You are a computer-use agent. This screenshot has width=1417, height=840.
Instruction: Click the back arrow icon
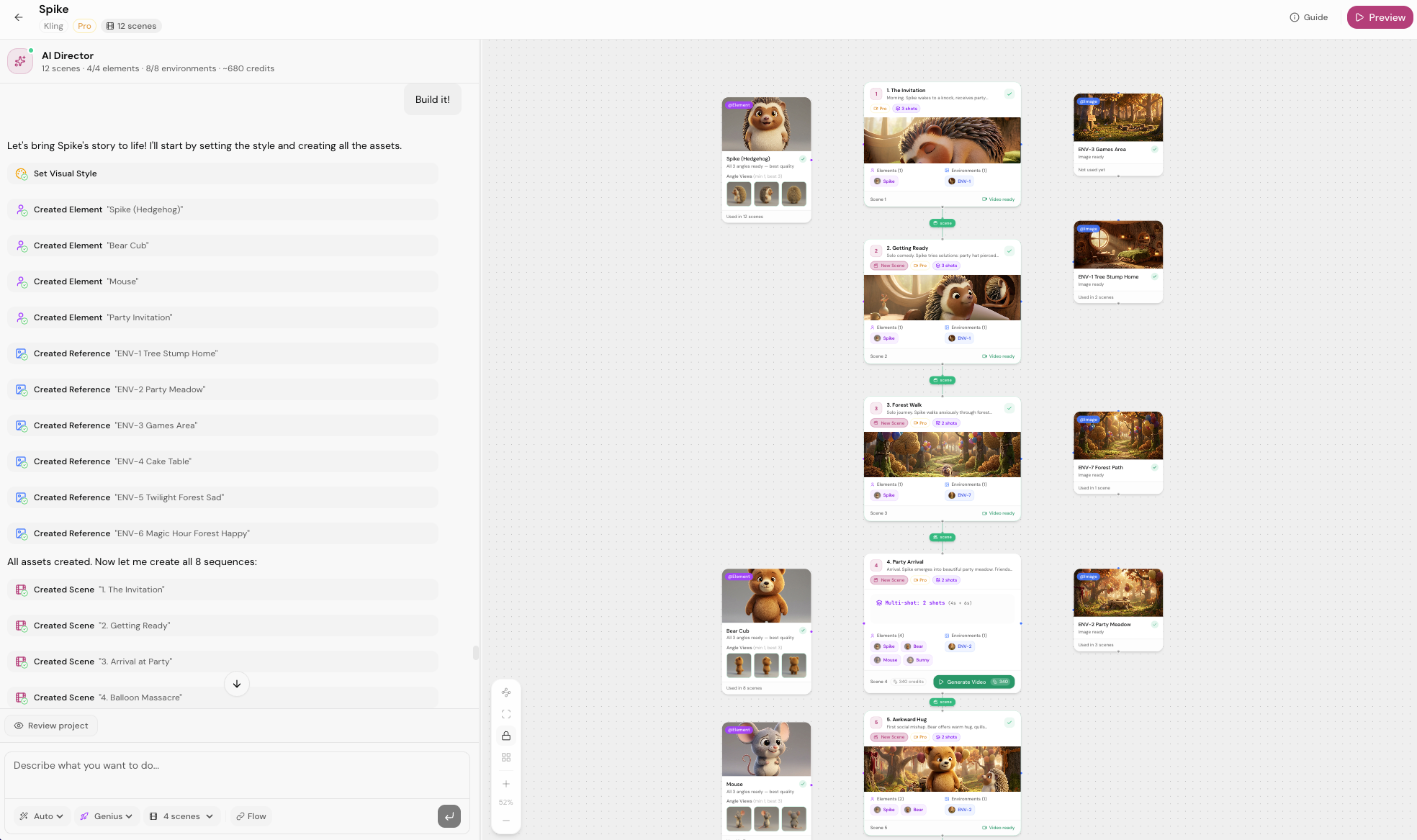[x=19, y=17]
